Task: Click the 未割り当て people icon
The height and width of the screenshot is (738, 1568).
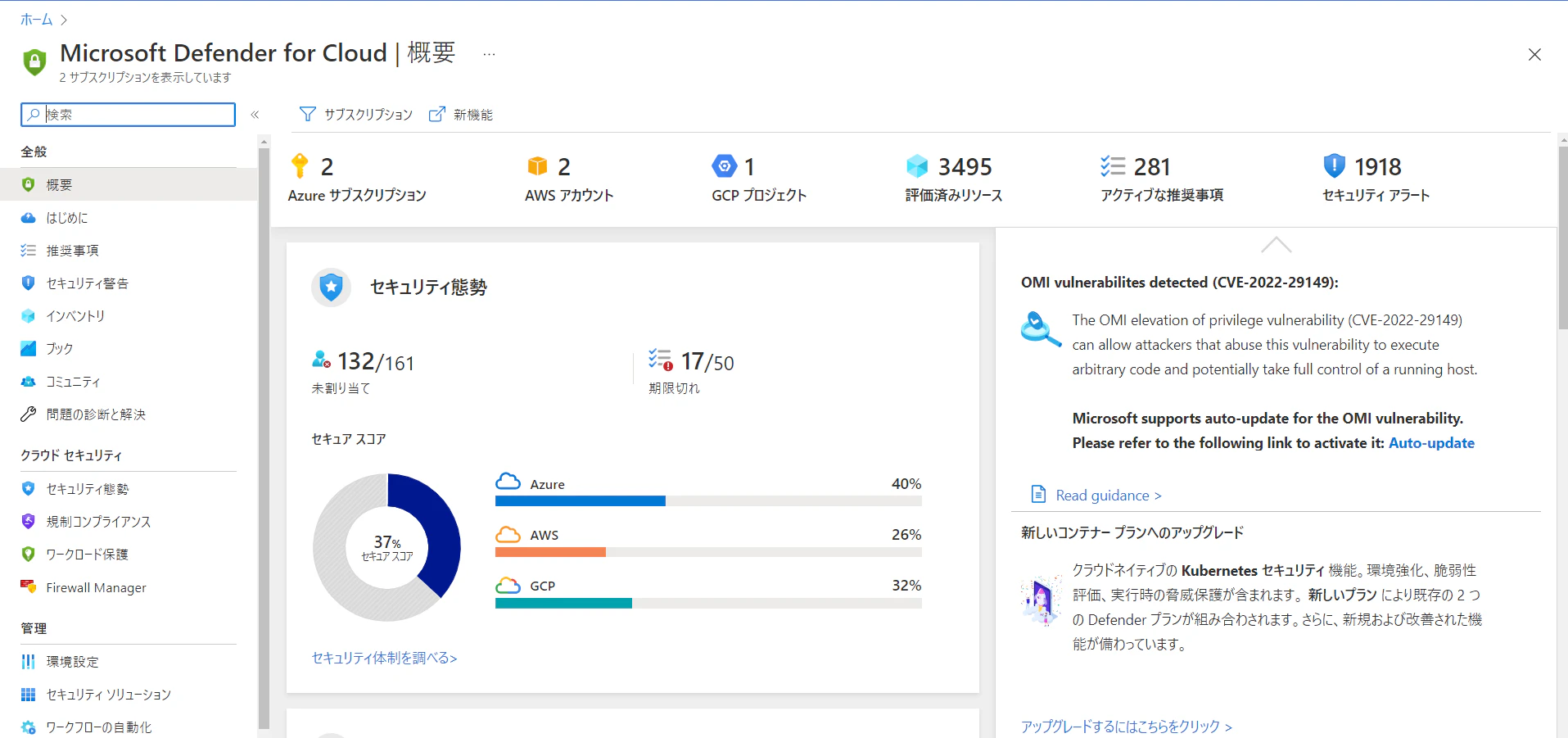Action: click(x=321, y=360)
